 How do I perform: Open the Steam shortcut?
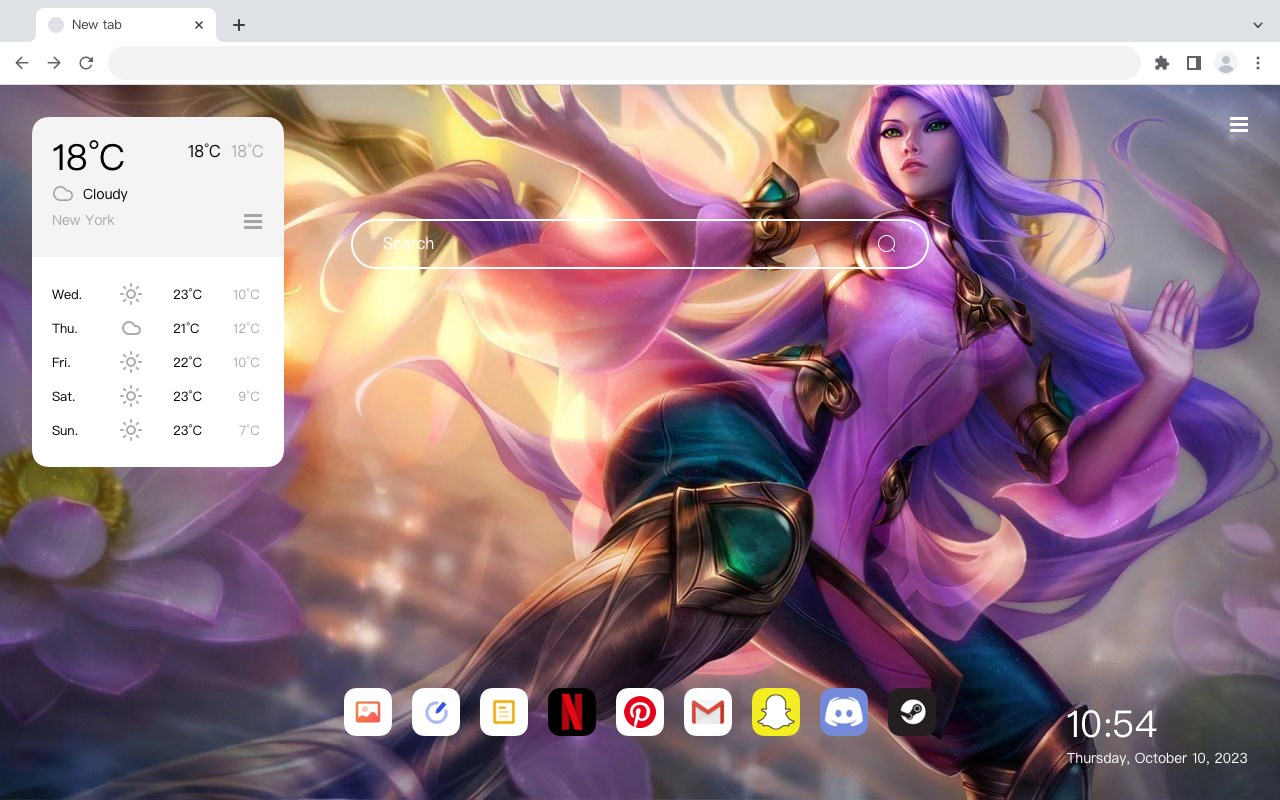tap(912, 712)
